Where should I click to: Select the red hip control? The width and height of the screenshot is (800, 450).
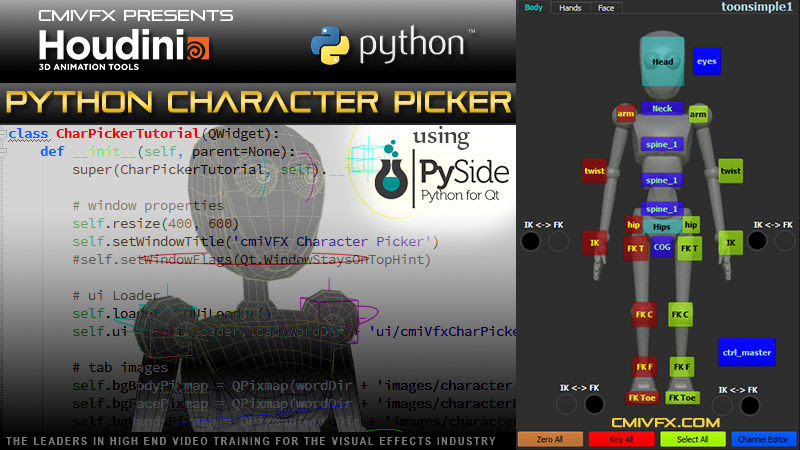[x=633, y=225]
